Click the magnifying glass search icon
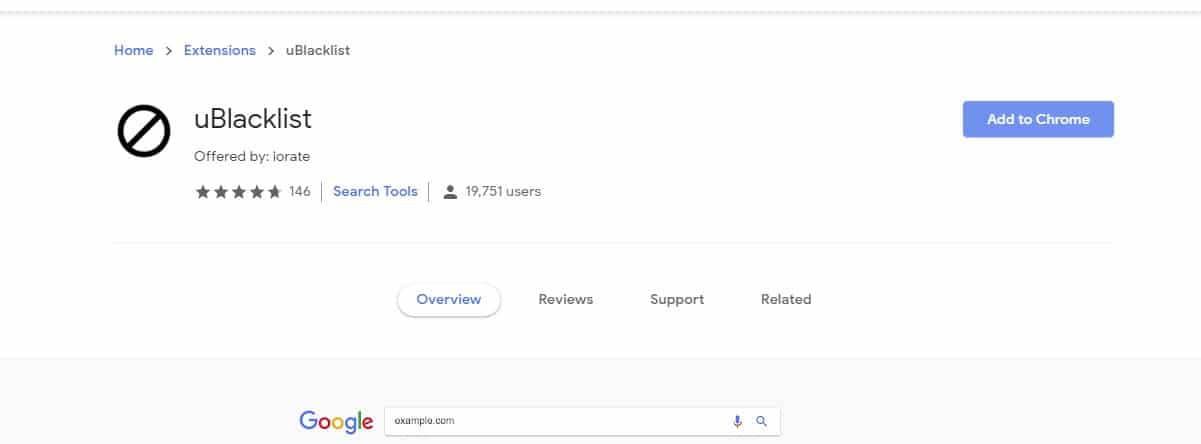The height and width of the screenshot is (444, 1201). coord(761,421)
